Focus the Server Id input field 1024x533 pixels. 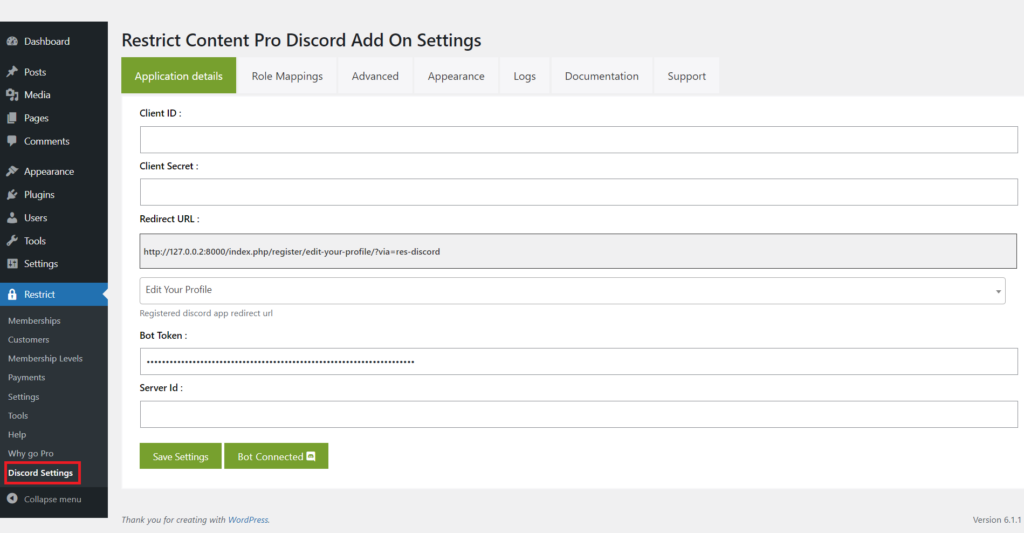coord(579,414)
